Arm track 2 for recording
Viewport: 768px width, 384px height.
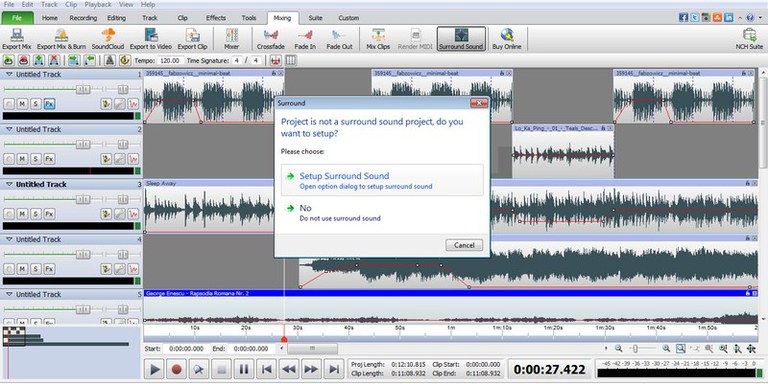tap(9, 159)
